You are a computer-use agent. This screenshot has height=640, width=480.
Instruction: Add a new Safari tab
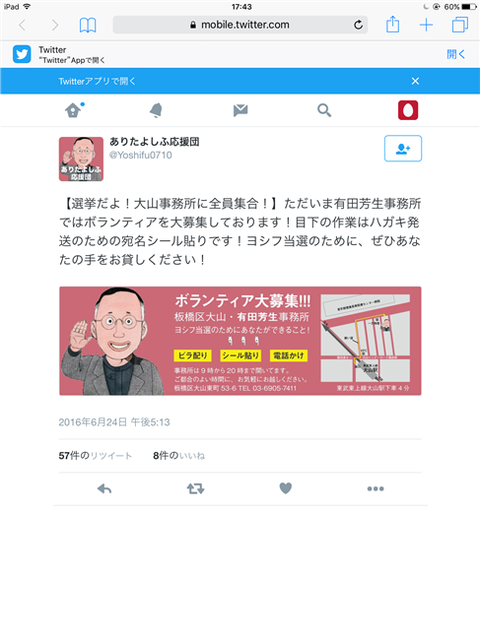click(x=426, y=25)
